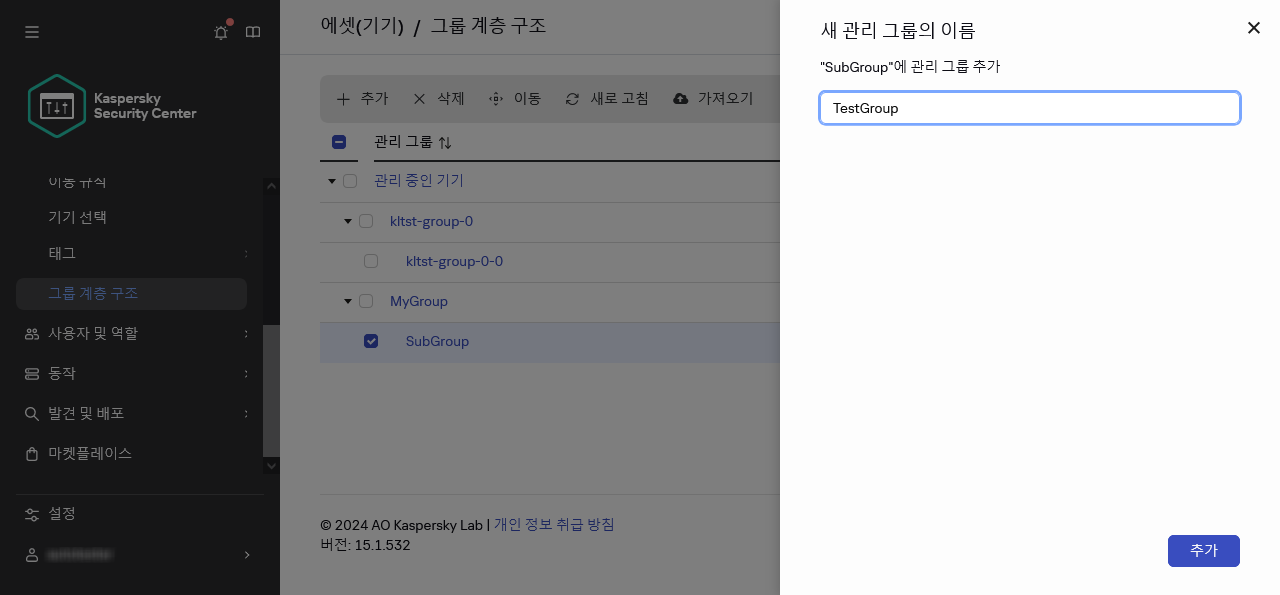
Task: Click the blue 추가 button in the dialog
Action: pyautogui.click(x=1203, y=550)
